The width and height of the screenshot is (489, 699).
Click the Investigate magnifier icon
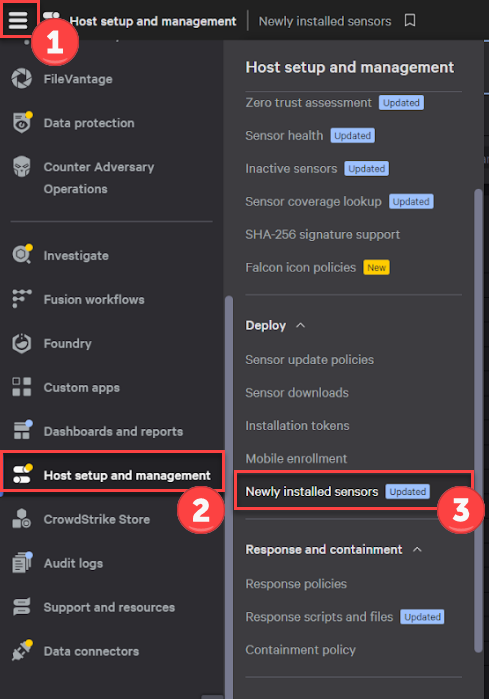[21, 255]
